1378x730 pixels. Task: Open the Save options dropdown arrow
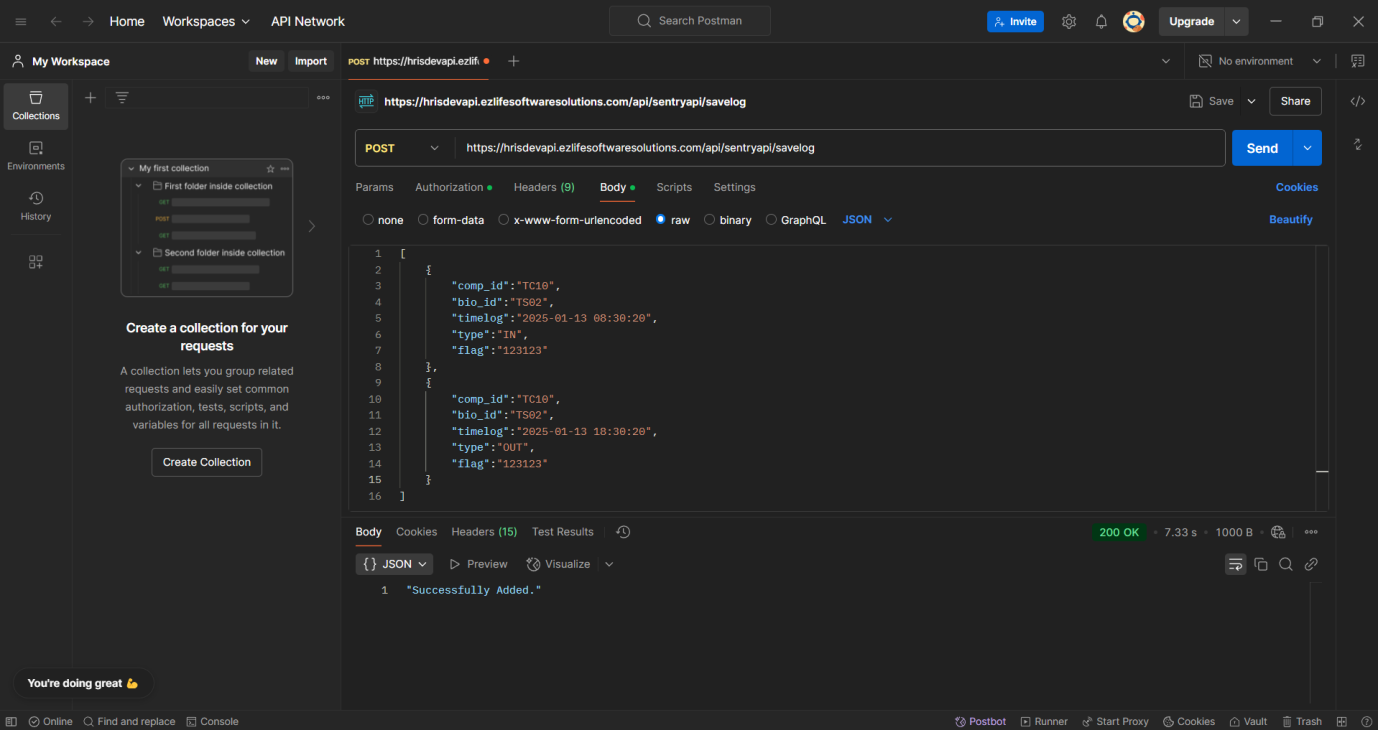click(1251, 101)
